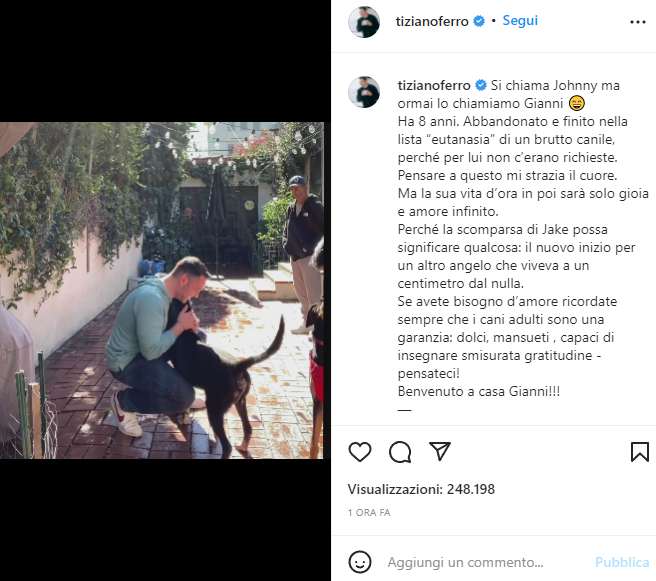The height and width of the screenshot is (581, 656).
Task: Click the header tizianoferro profile picture
Action: point(364,22)
